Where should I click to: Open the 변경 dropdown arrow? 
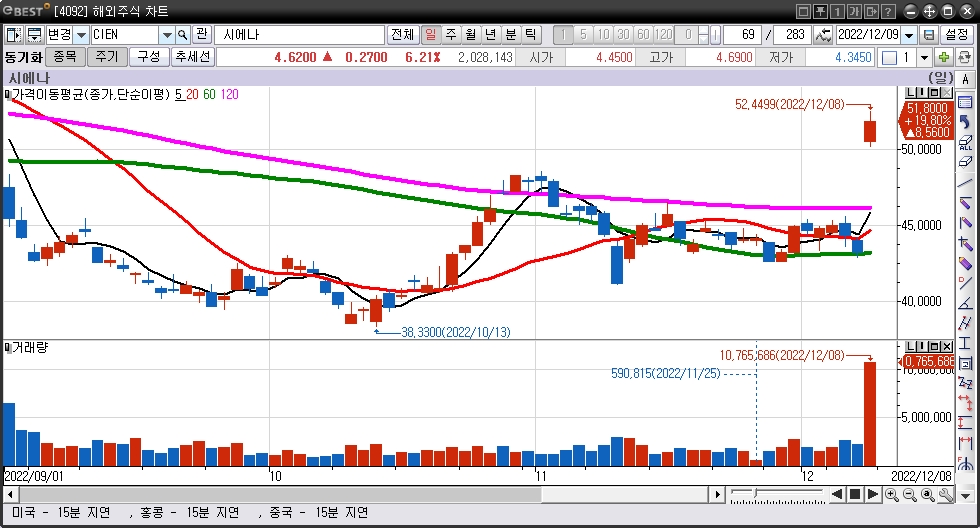point(81,34)
